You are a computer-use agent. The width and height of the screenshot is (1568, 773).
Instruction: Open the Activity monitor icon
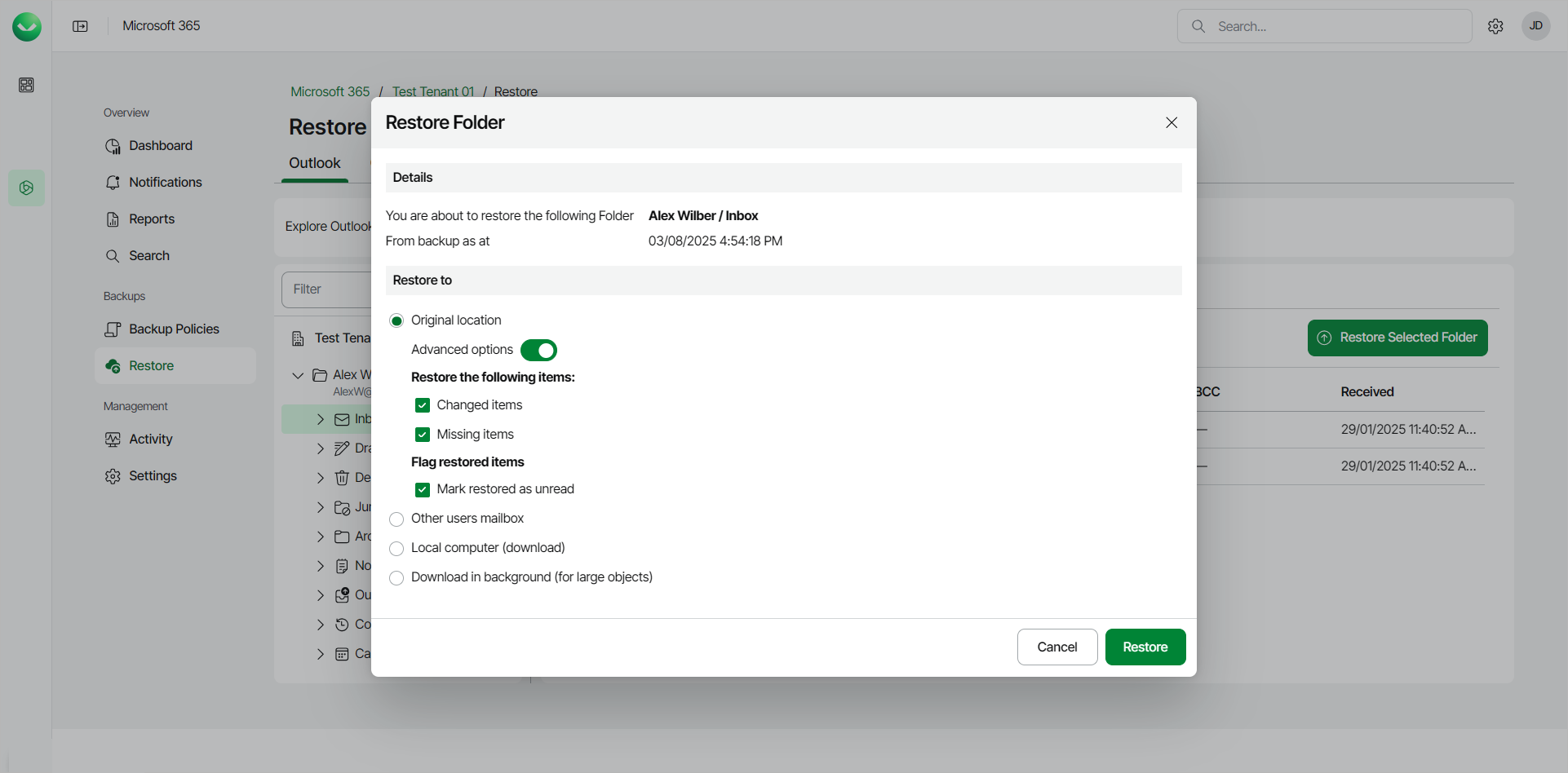(113, 440)
